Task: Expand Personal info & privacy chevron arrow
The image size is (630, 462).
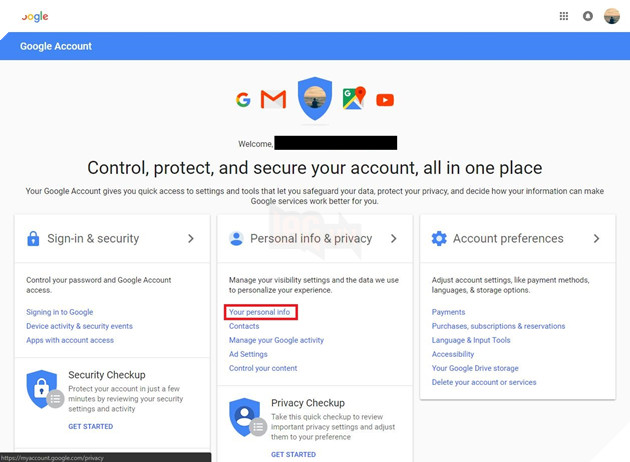Action: [394, 239]
